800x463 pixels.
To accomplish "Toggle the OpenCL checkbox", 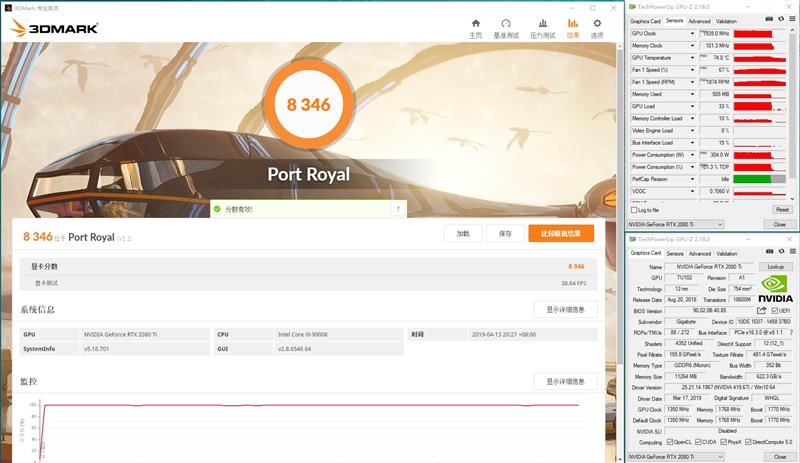I will pyautogui.click(x=670, y=442).
